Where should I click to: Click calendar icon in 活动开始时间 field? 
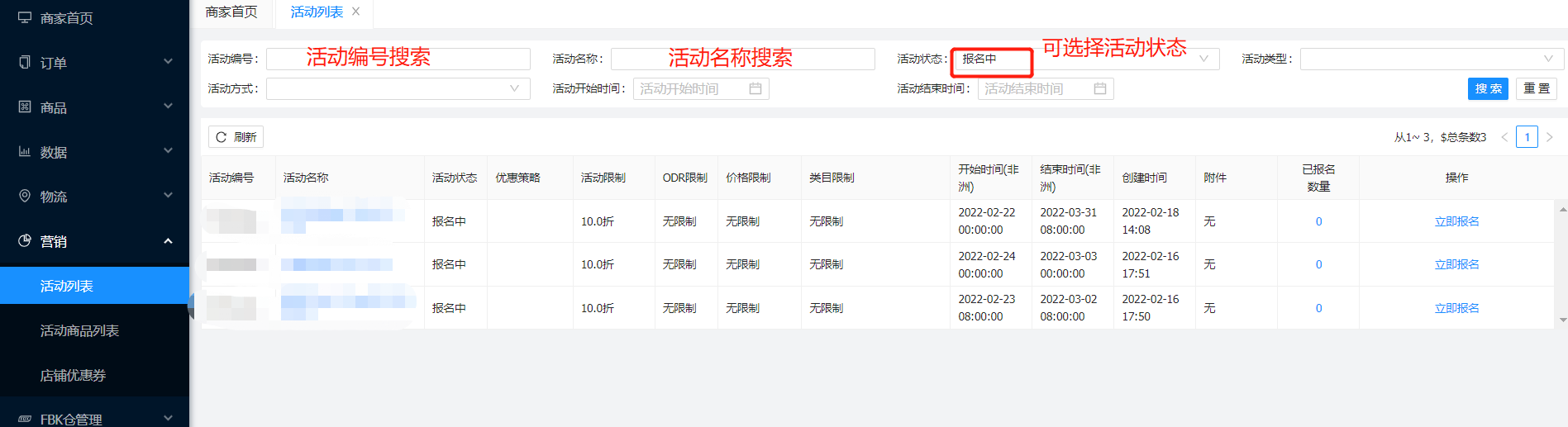point(755,88)
